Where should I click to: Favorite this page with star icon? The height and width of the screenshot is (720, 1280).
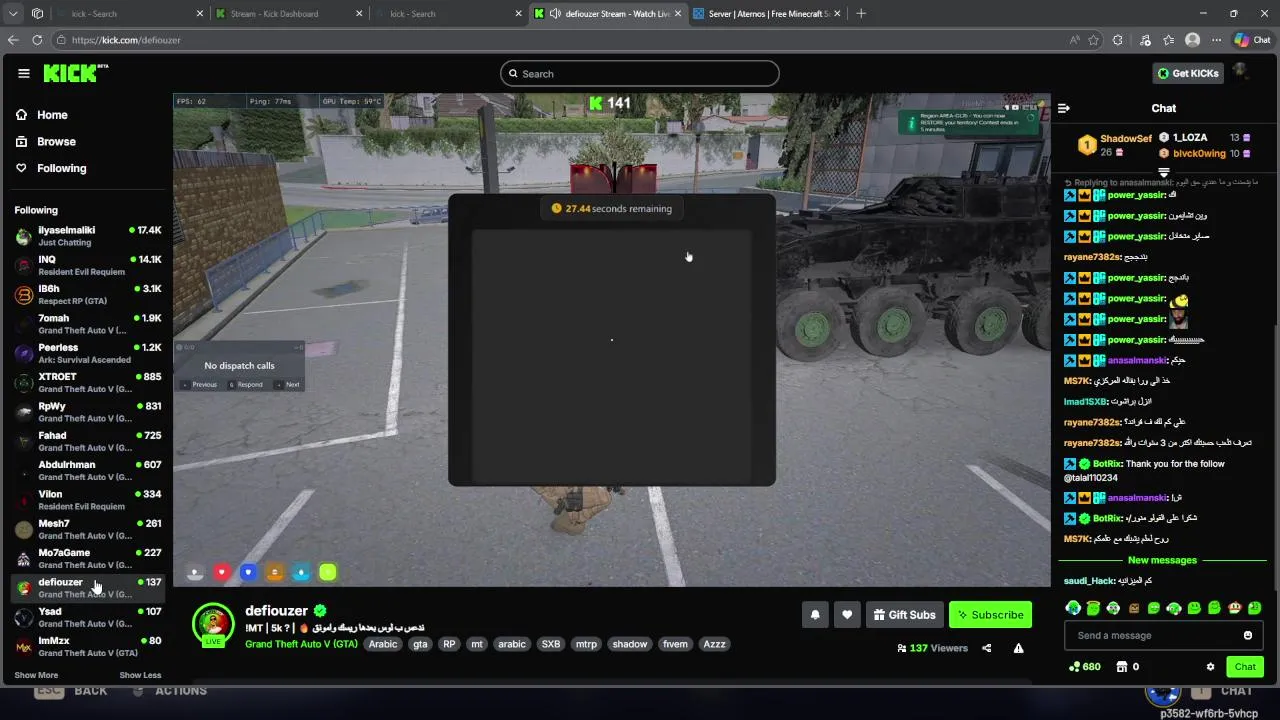[1094, 40]
